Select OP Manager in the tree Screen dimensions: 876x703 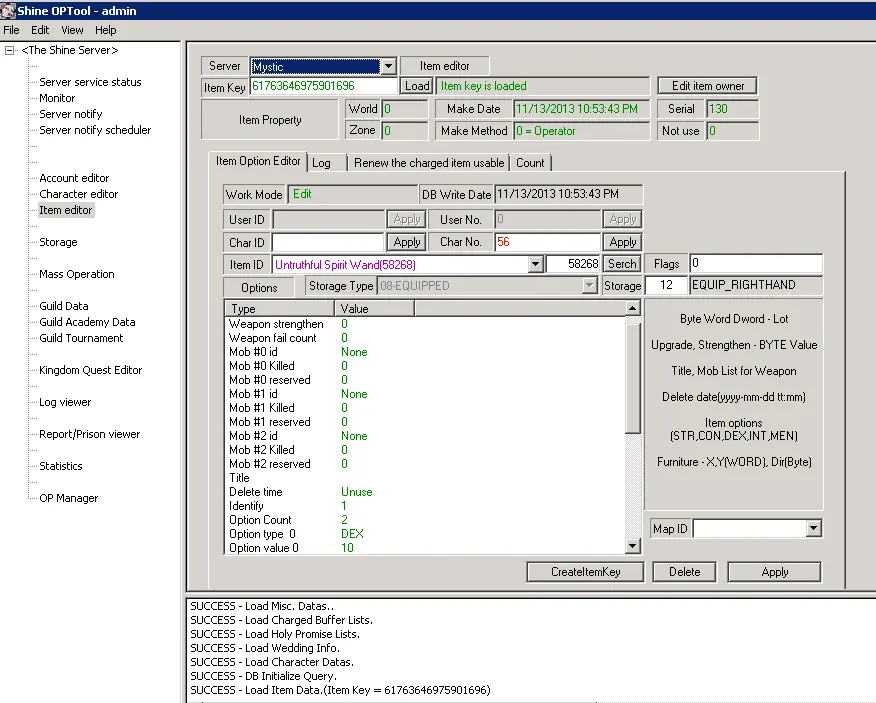[68, 498]
